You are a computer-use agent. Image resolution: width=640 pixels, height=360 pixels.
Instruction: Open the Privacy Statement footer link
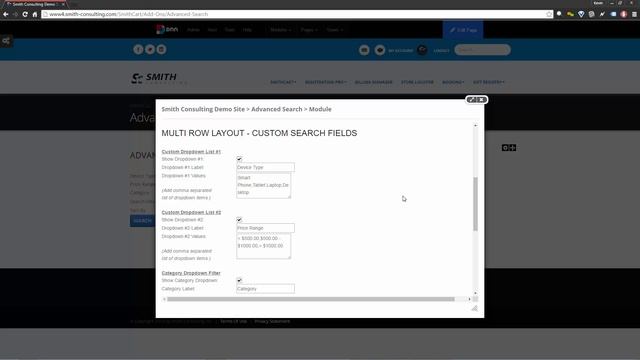coord(272,322)
